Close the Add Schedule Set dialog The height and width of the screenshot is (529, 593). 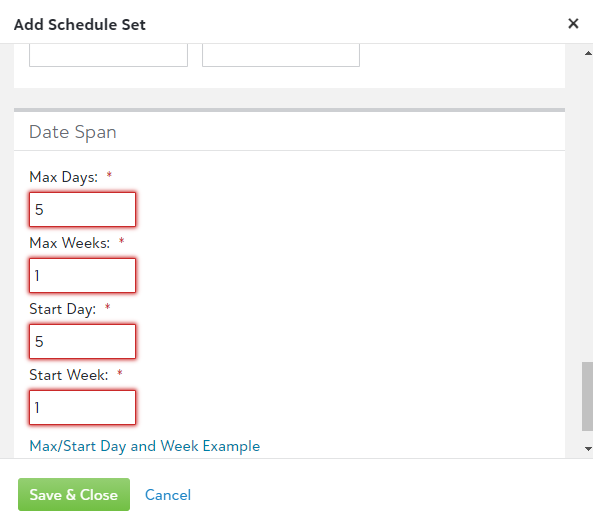(573, 24)
